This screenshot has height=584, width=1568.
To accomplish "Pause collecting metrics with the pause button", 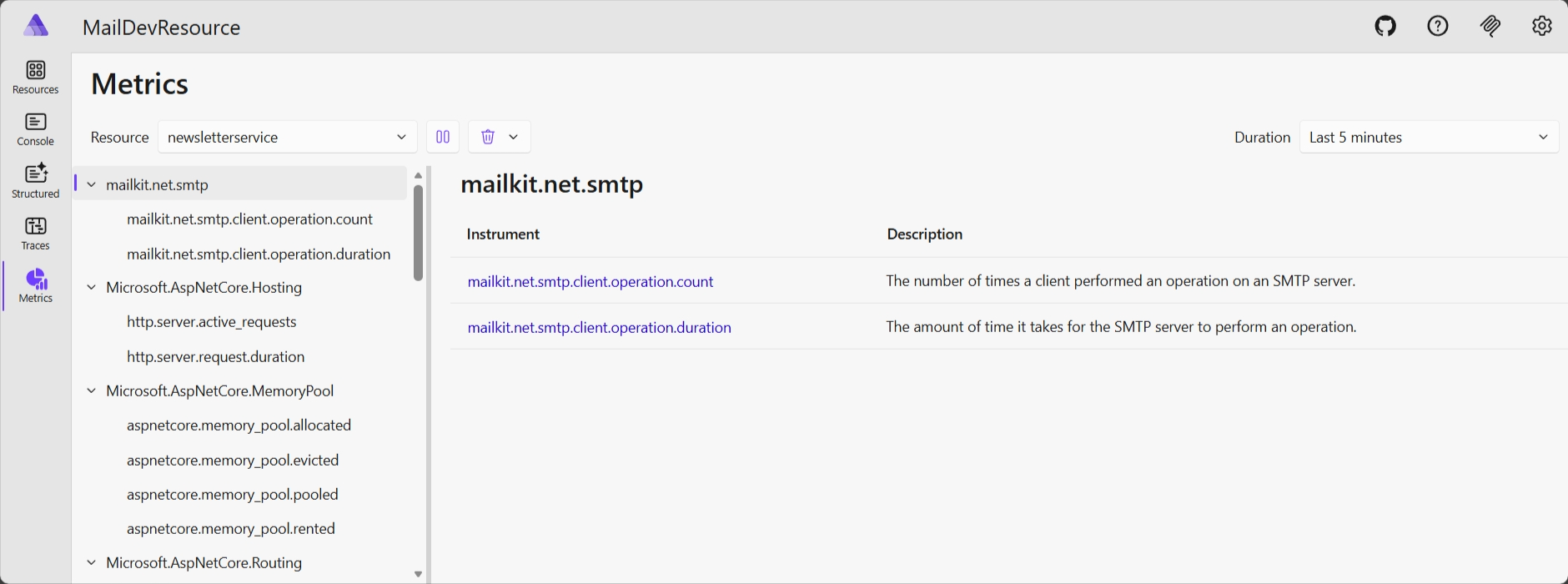I will pyautogui.click(x=442, y=136).
